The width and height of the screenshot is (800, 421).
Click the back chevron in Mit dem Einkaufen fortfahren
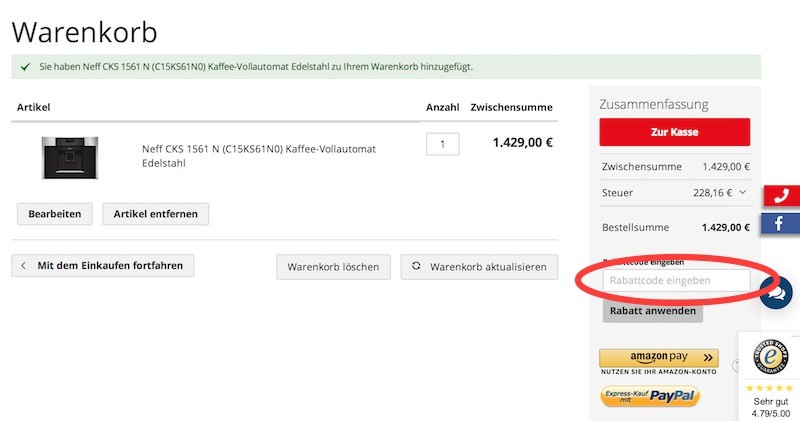tap(23, 265)
